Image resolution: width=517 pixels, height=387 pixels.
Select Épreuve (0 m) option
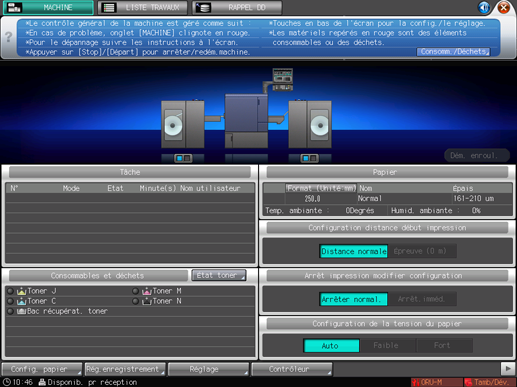[421, 251]
